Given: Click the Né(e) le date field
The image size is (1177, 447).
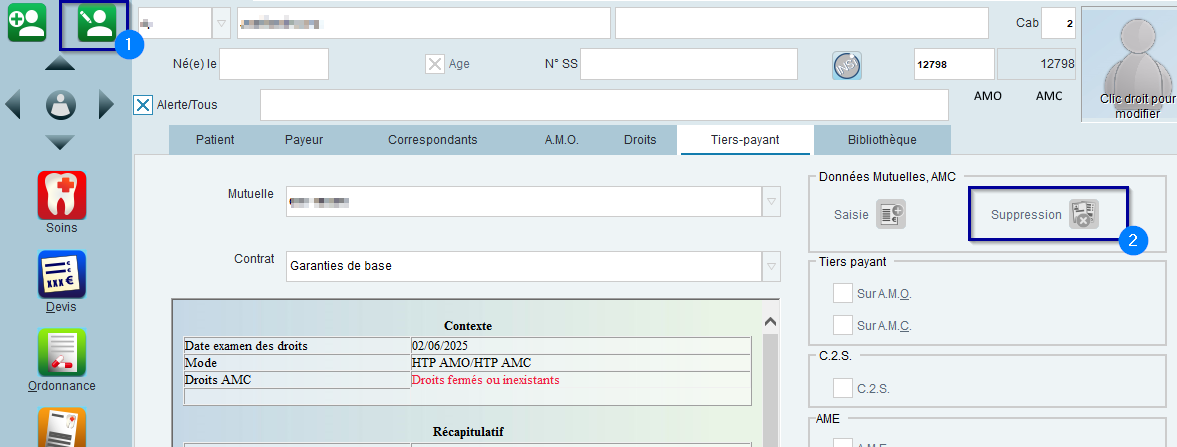Looking at the screenshot, I should pyautogui.click(x=274, y=64).
